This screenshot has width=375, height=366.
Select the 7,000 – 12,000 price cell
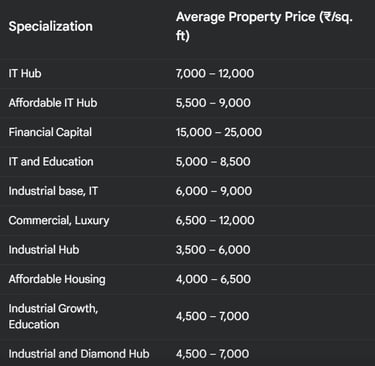click(x=215, y=73)
